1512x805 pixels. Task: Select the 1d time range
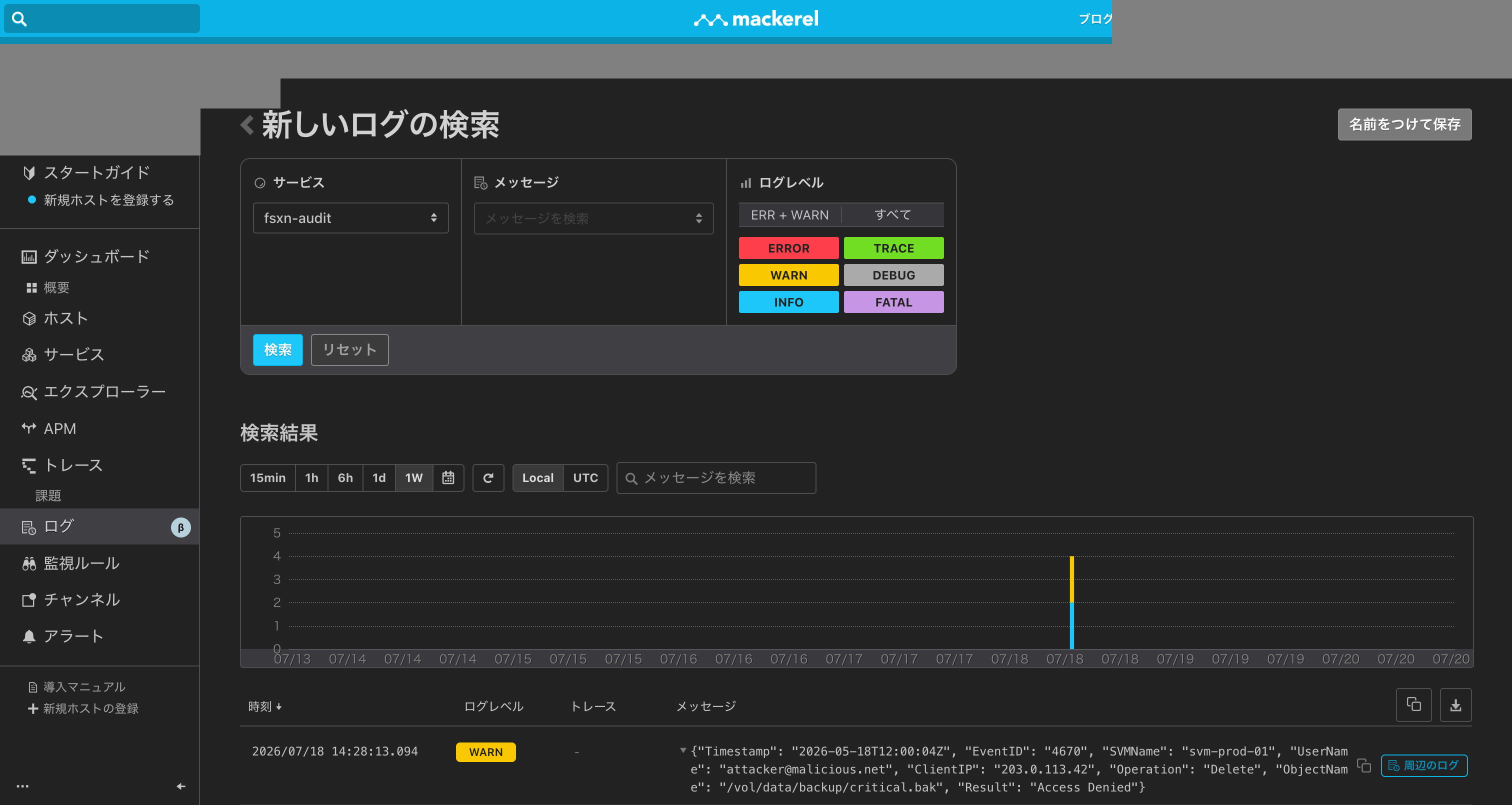pyautogui.click(x=379, y=478)
